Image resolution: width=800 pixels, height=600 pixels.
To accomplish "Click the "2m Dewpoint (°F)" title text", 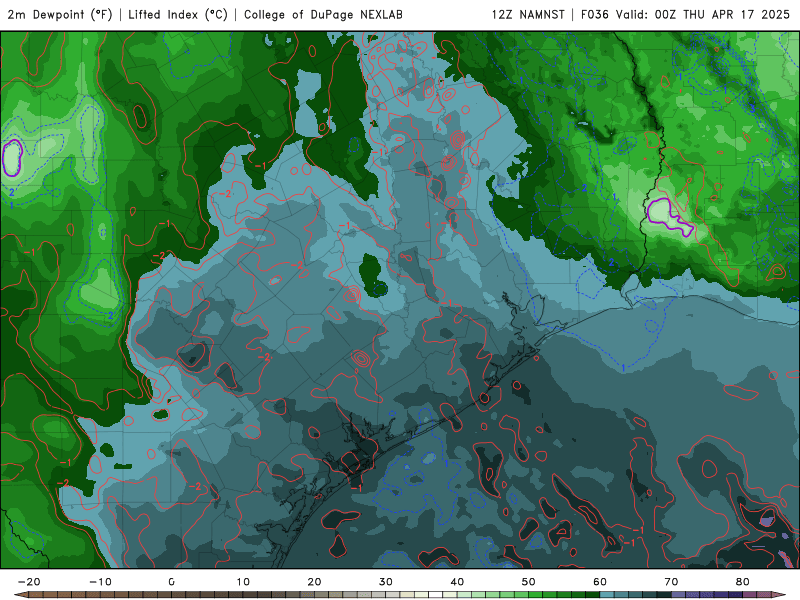I will pos(60,15).
